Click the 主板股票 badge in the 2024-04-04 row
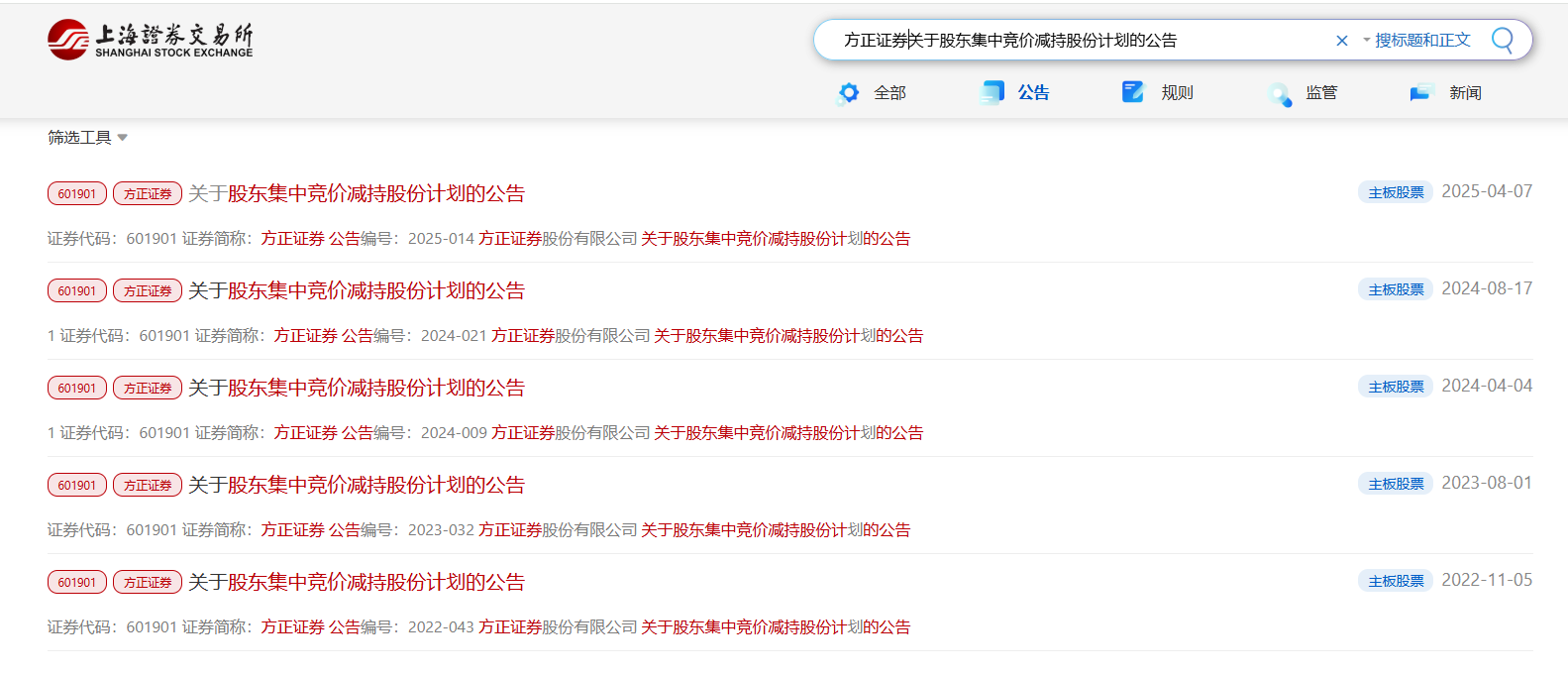The height and width of the screenshot is (677, 1568). tap(1396, 387)
